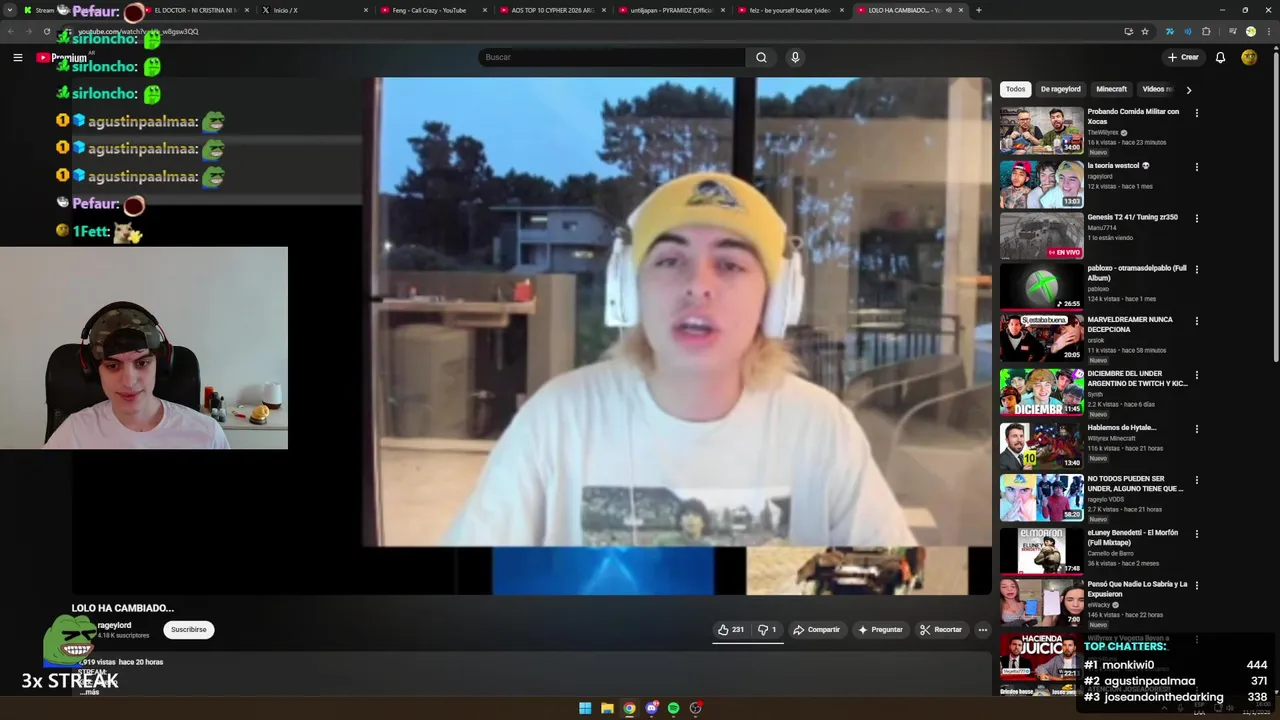1280x720 pixels.
Task: Click the search magnifier button
Action: tap(761, 57)
